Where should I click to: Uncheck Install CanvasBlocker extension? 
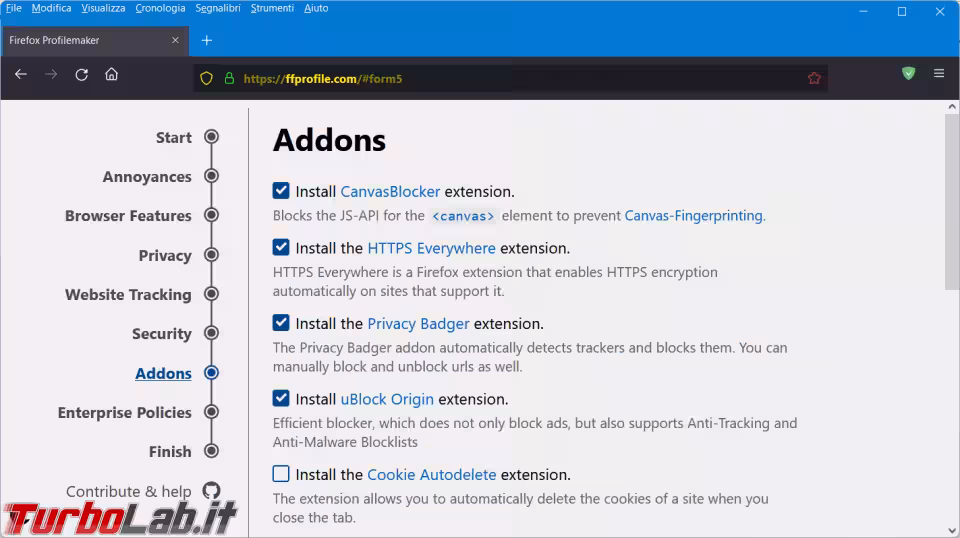pyautogui.click(x=281, y=191)
